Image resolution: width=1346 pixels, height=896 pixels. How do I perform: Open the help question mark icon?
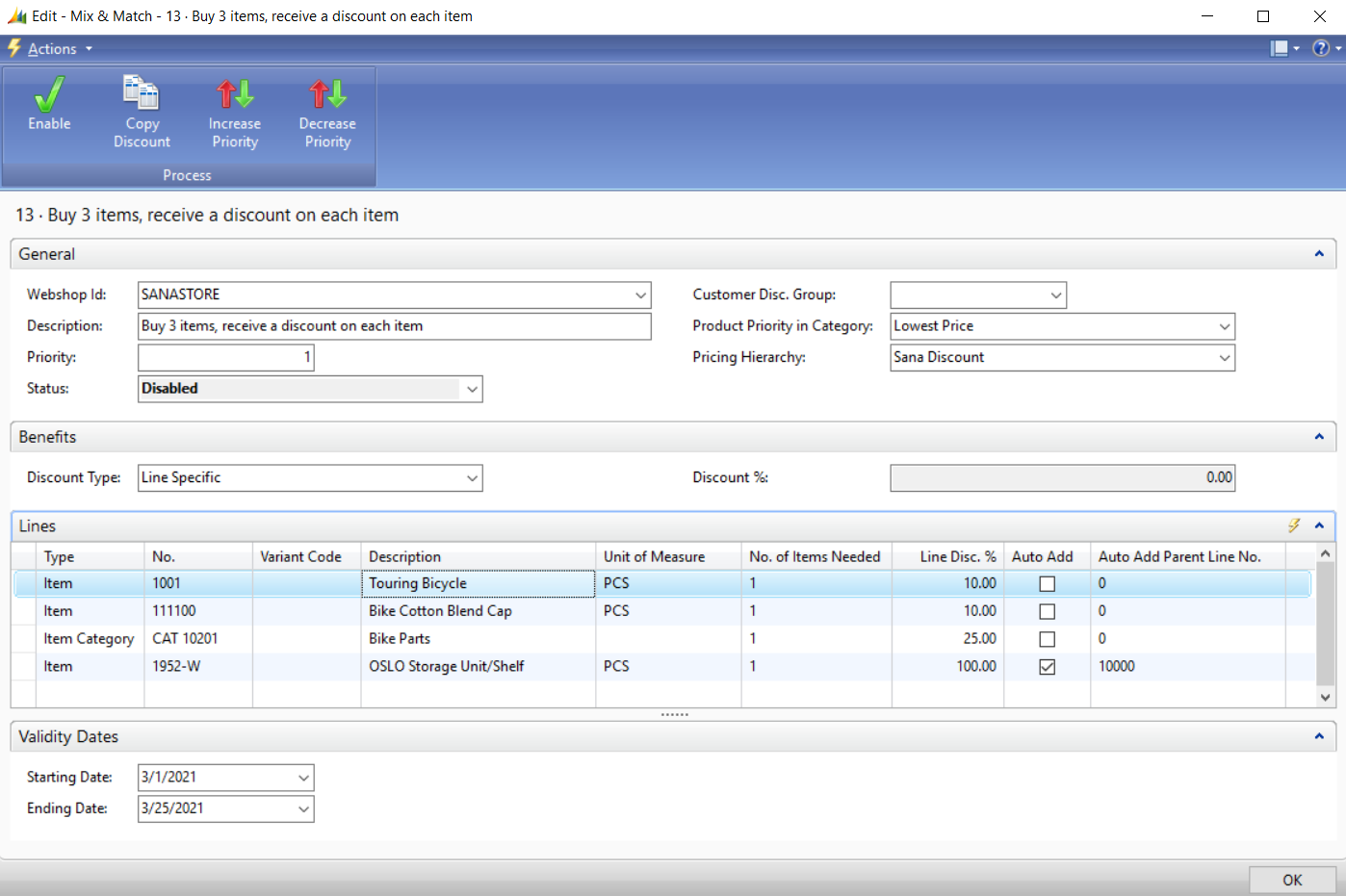pos(1321,48)
